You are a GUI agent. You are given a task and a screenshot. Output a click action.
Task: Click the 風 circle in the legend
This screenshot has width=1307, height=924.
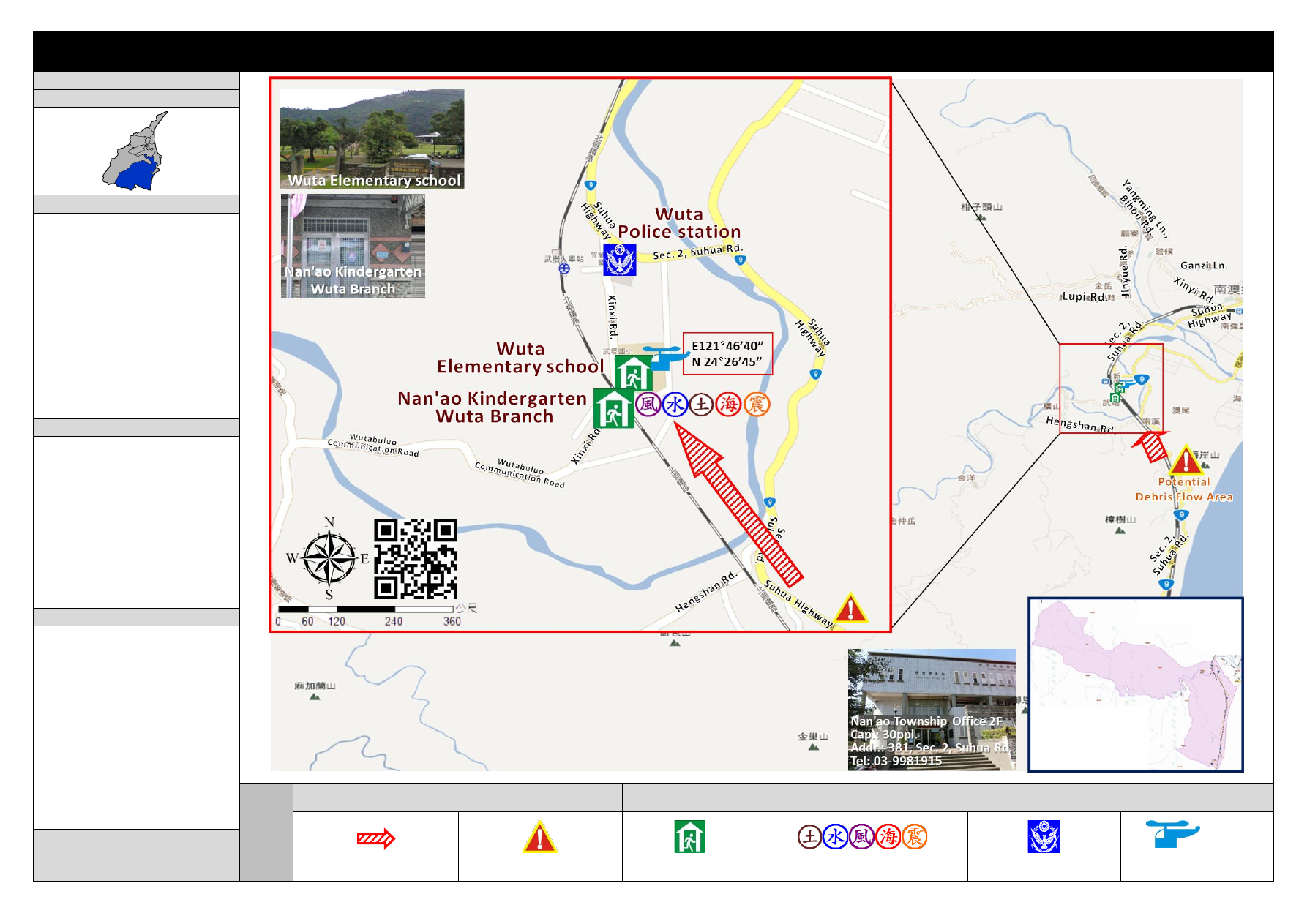click(861, 836)
